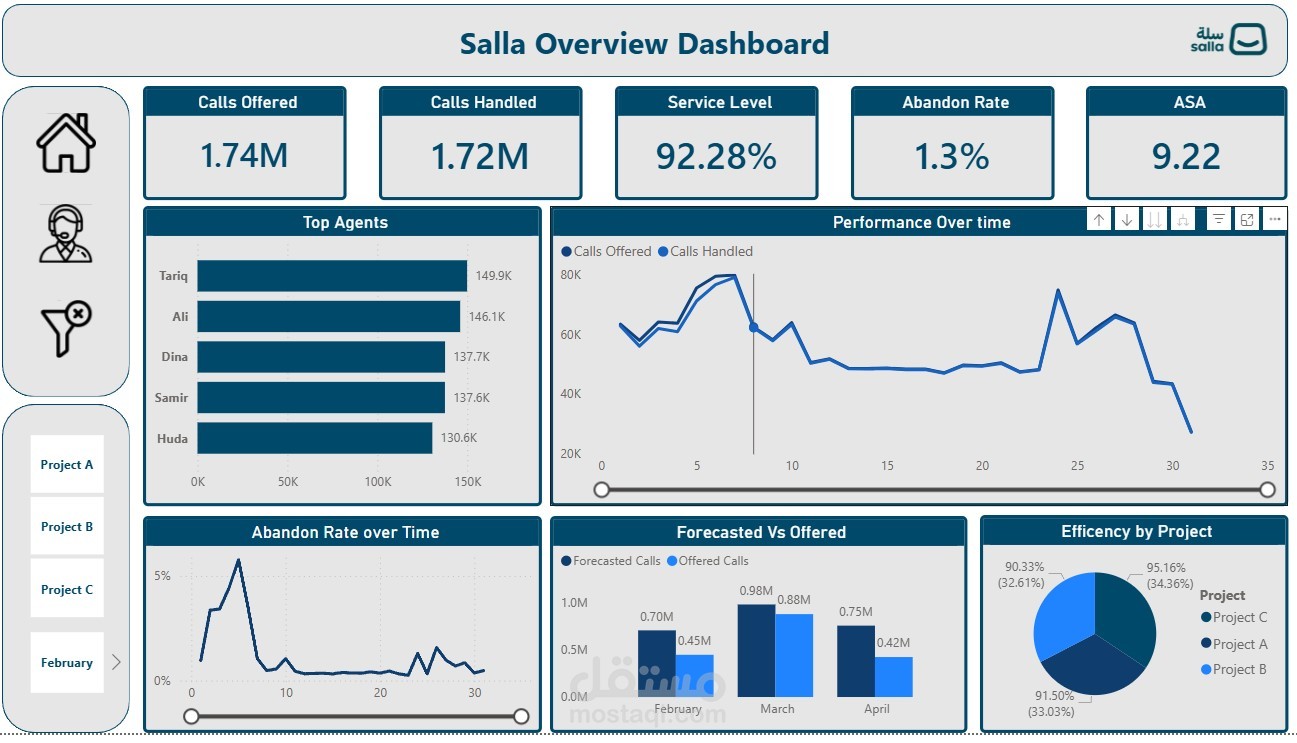Select February forecasted bar labeled 0.70M
1297x743 pixels.
656,663
